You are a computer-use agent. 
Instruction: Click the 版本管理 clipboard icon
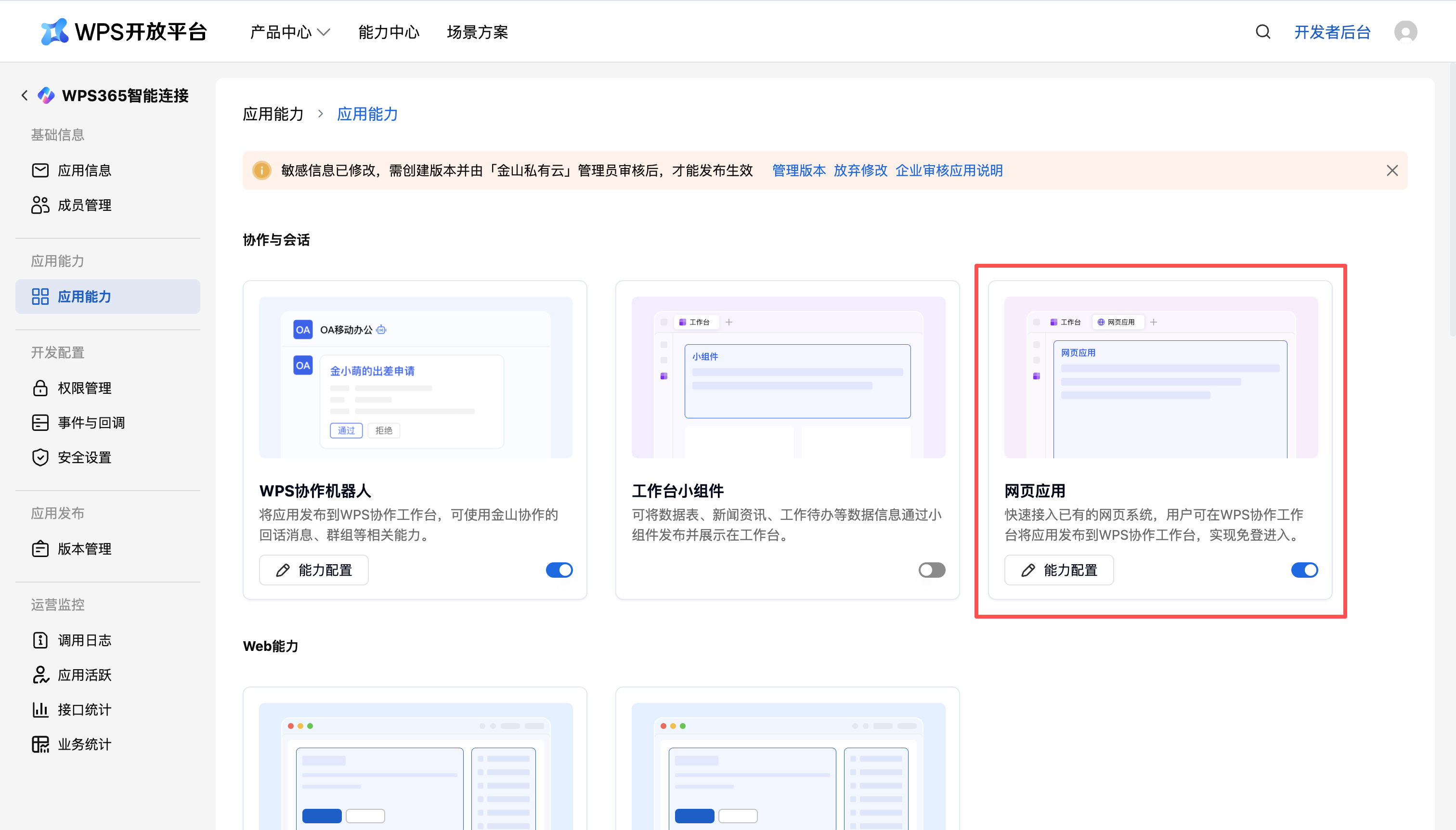[40, 548]
